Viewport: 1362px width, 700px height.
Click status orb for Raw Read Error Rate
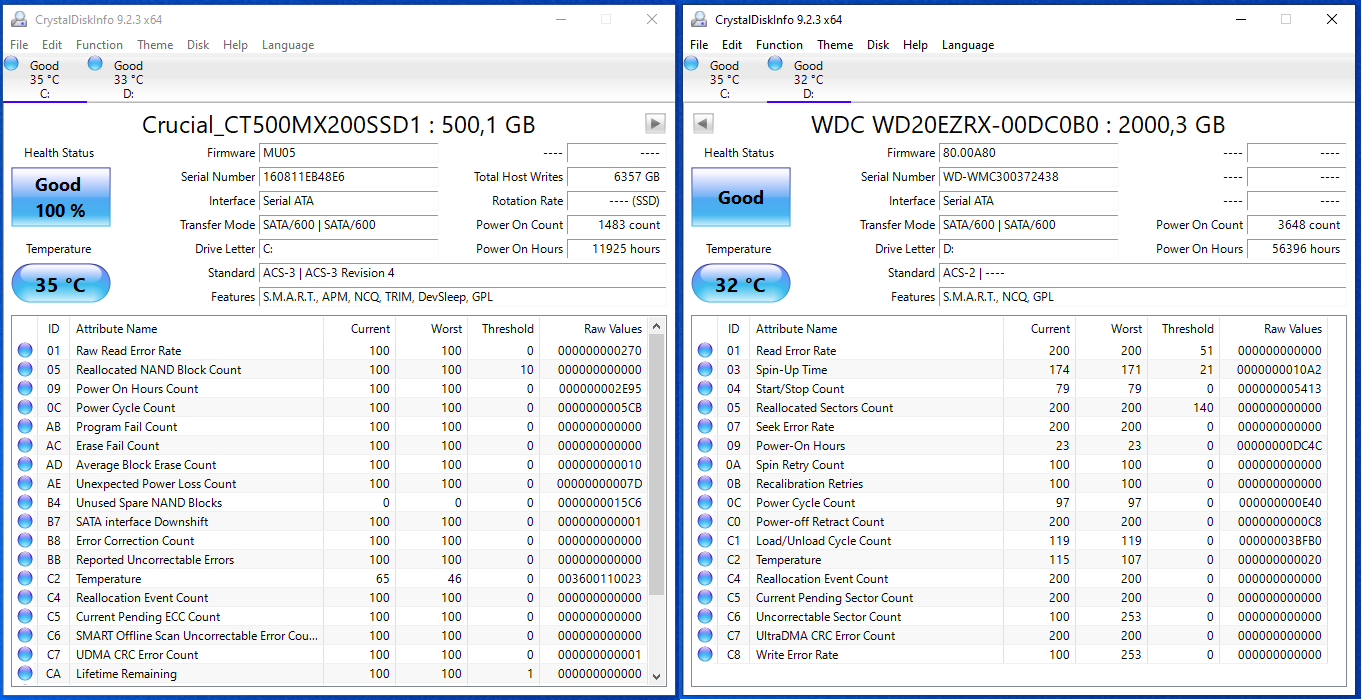(25, 351)
